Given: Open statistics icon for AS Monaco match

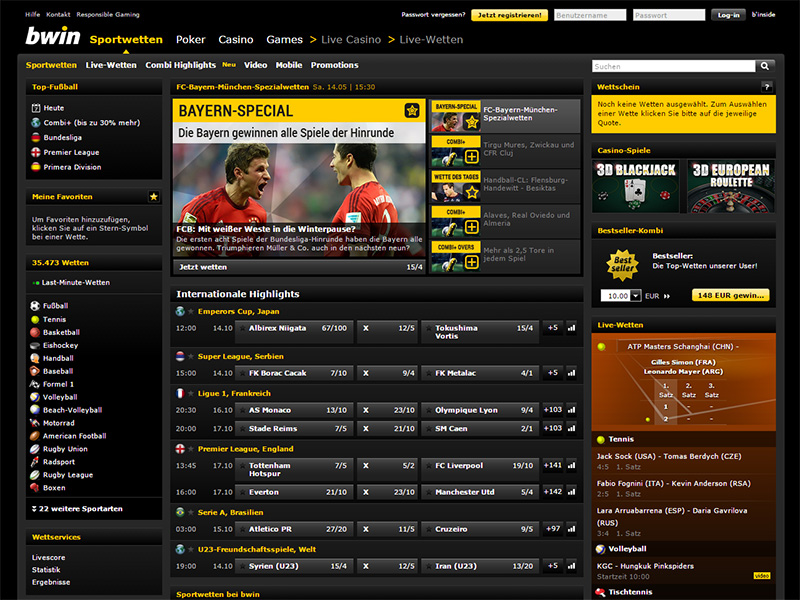Looking at the screenshot, I should 571,410.
